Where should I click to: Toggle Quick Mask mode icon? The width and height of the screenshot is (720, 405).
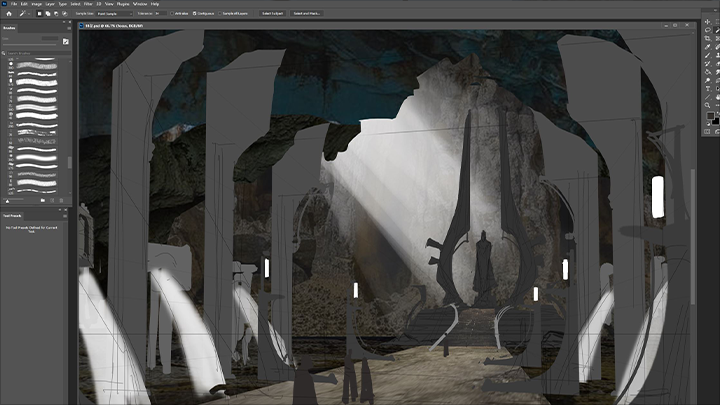click(708, 132)
